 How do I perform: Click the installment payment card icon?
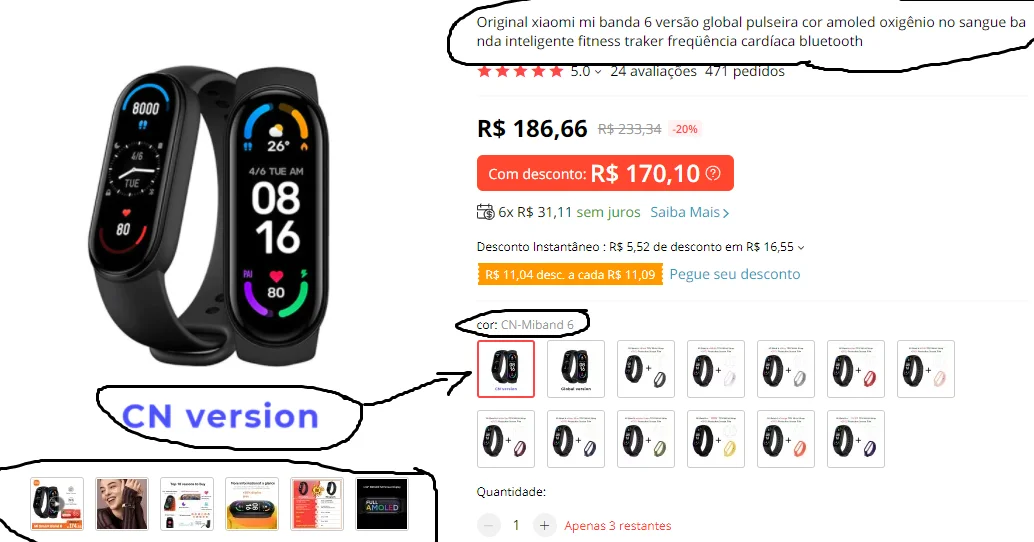(x=485, y=212)
